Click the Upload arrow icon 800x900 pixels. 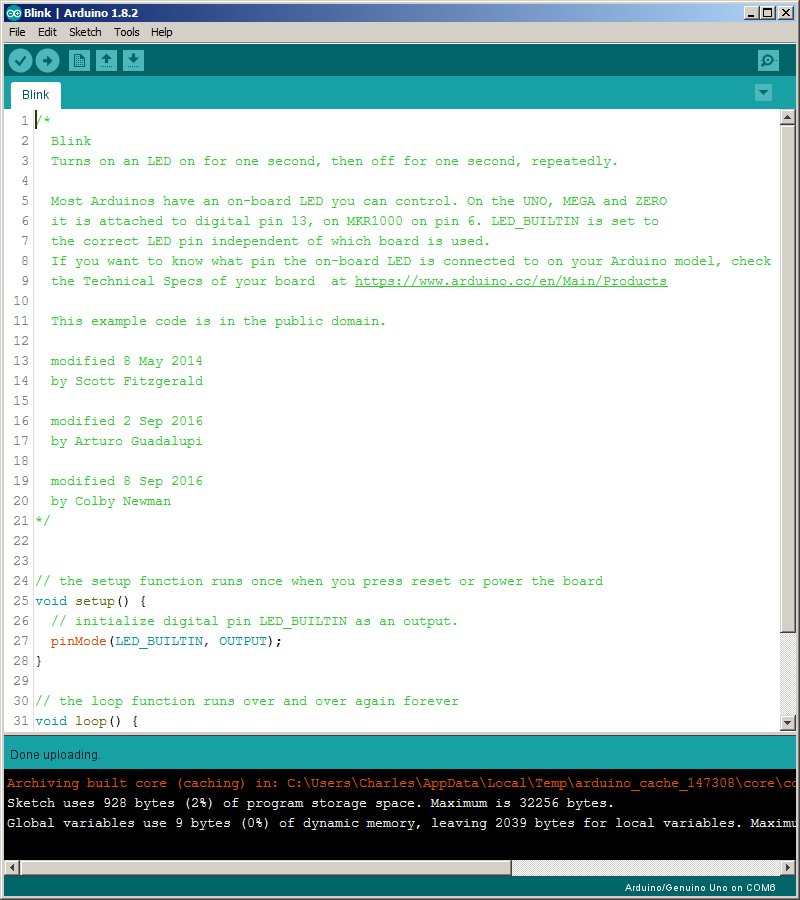point(47,61)
